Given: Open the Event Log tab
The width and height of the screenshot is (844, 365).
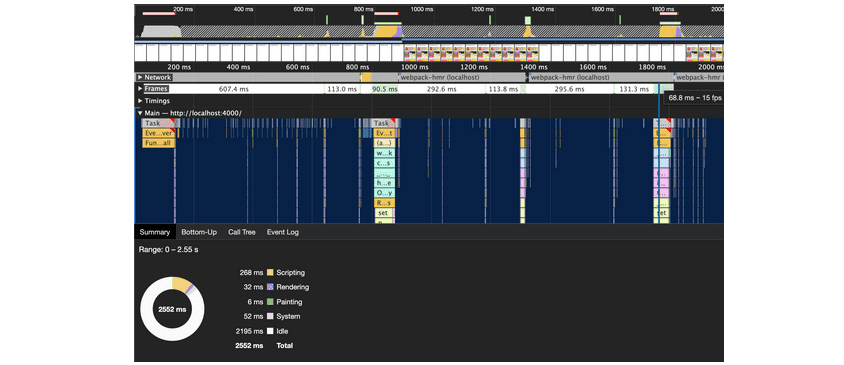Looking at the screenshot, I should 283,232.
